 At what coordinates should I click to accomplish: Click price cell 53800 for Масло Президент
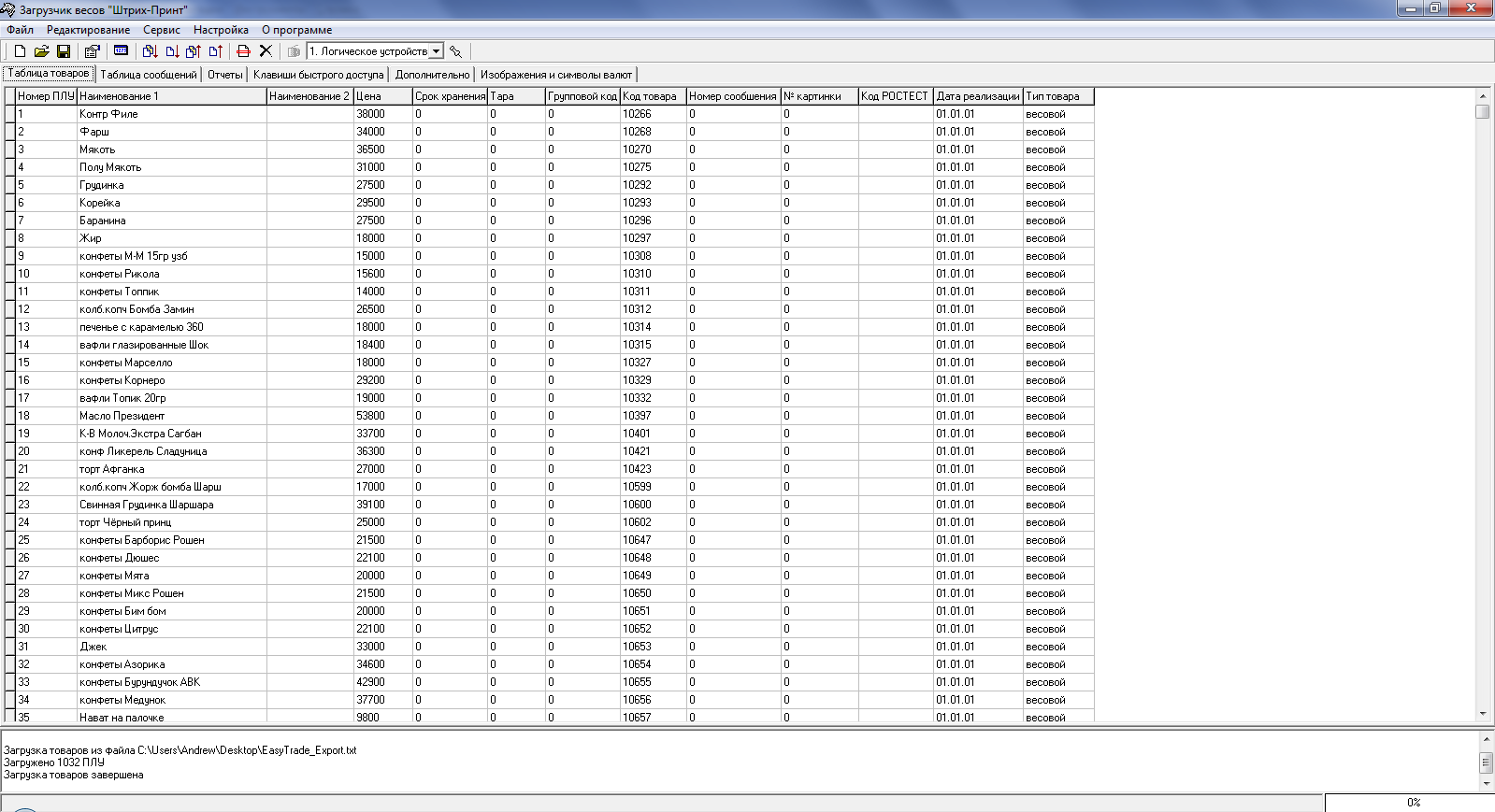(382, 416)
